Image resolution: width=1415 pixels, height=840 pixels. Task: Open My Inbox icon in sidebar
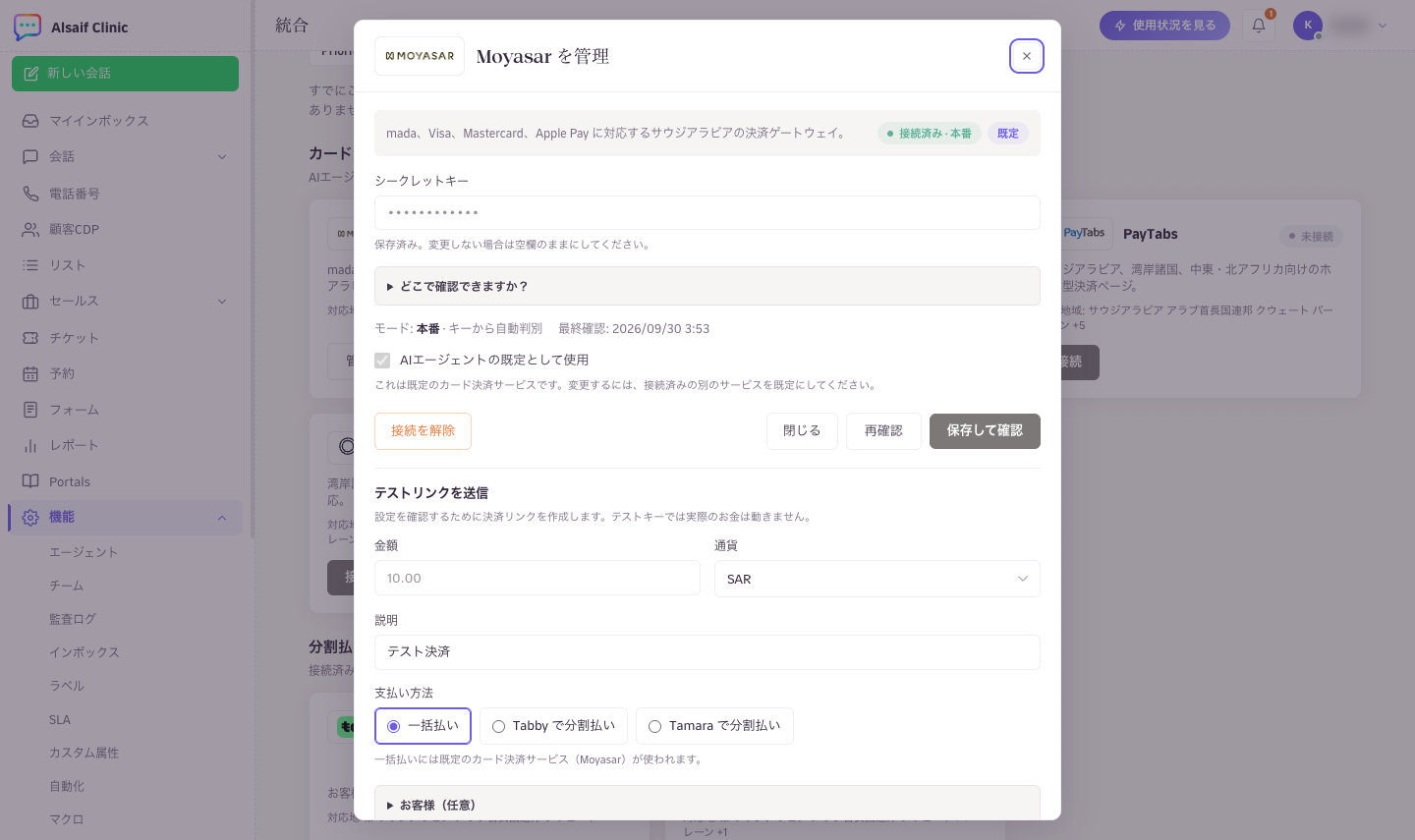tap(30, 121)
